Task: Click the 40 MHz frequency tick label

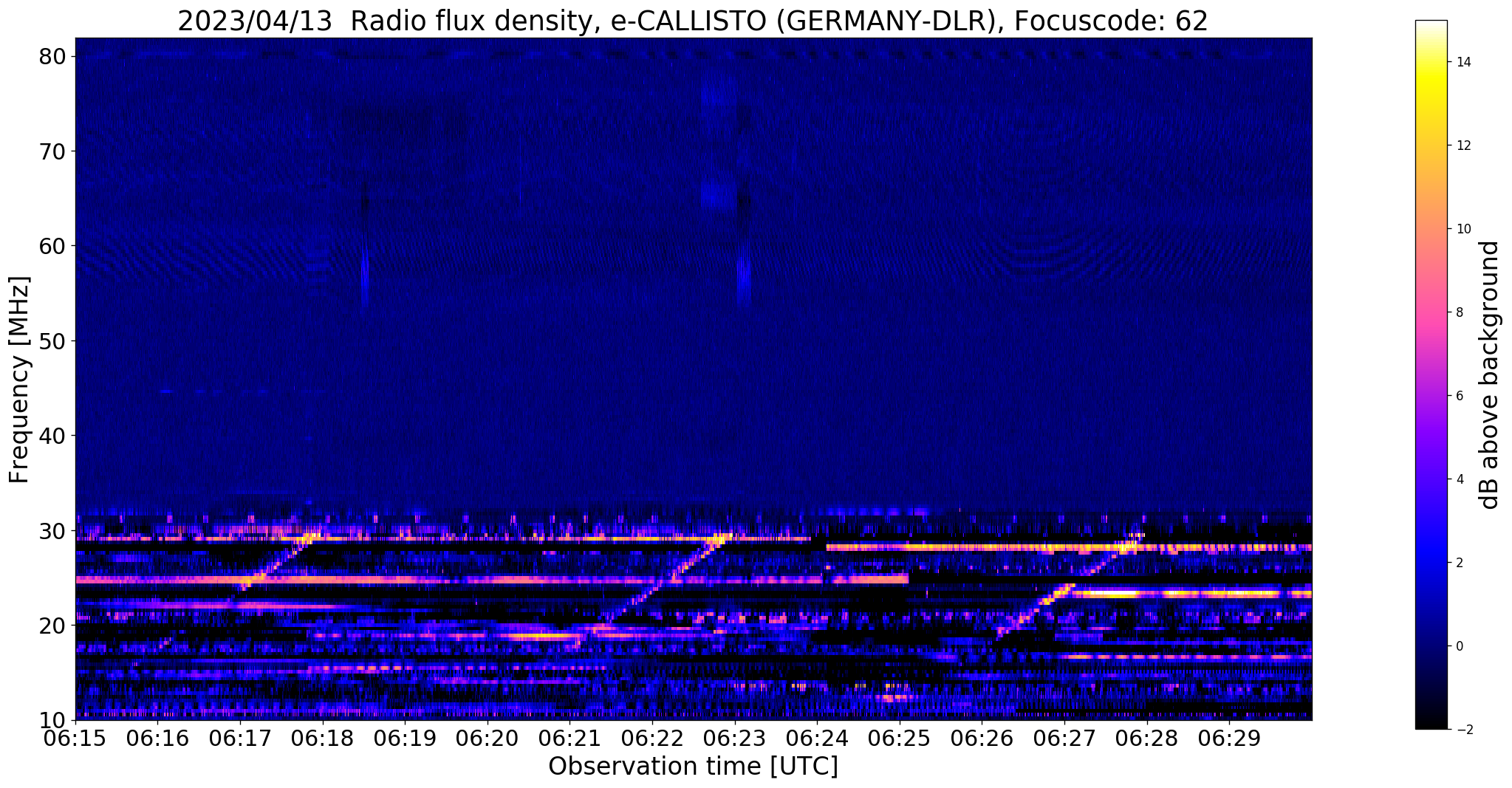Action: click(54, 436)
